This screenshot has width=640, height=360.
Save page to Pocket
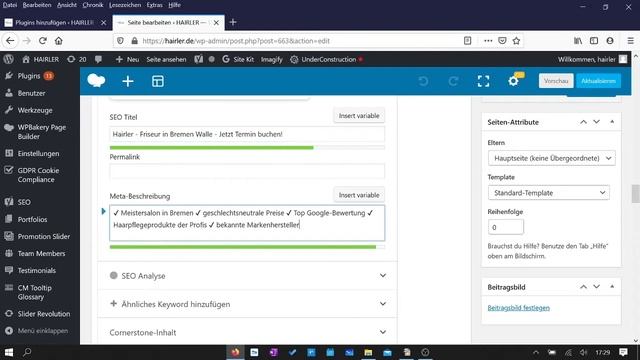tap(502, 41)
